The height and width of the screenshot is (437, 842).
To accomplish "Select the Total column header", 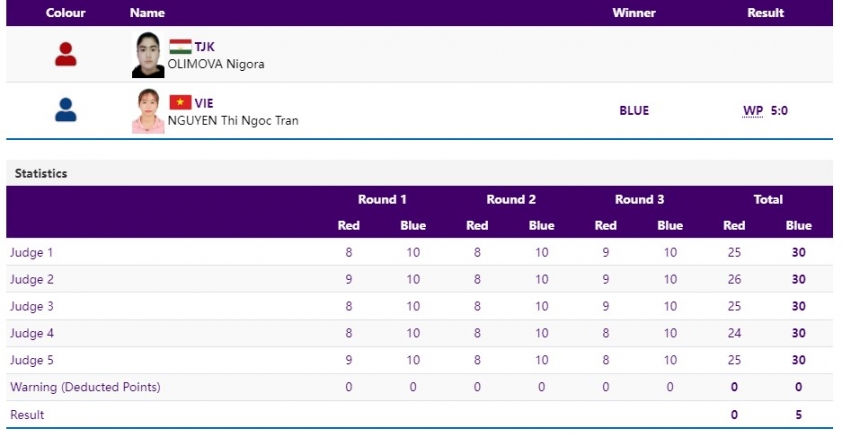I will click(768, 200).
